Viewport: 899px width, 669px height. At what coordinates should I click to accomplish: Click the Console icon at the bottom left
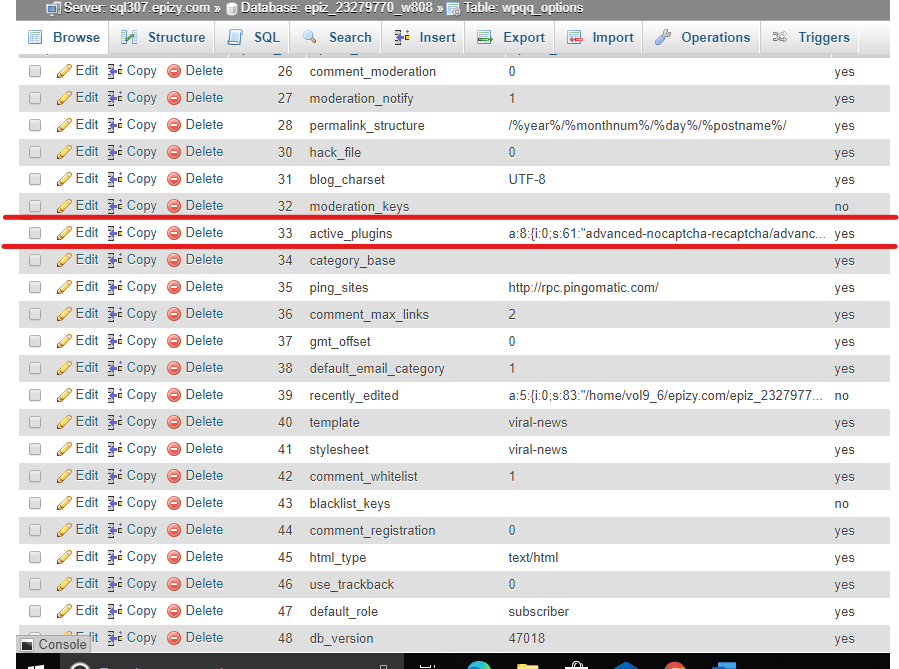27,645
